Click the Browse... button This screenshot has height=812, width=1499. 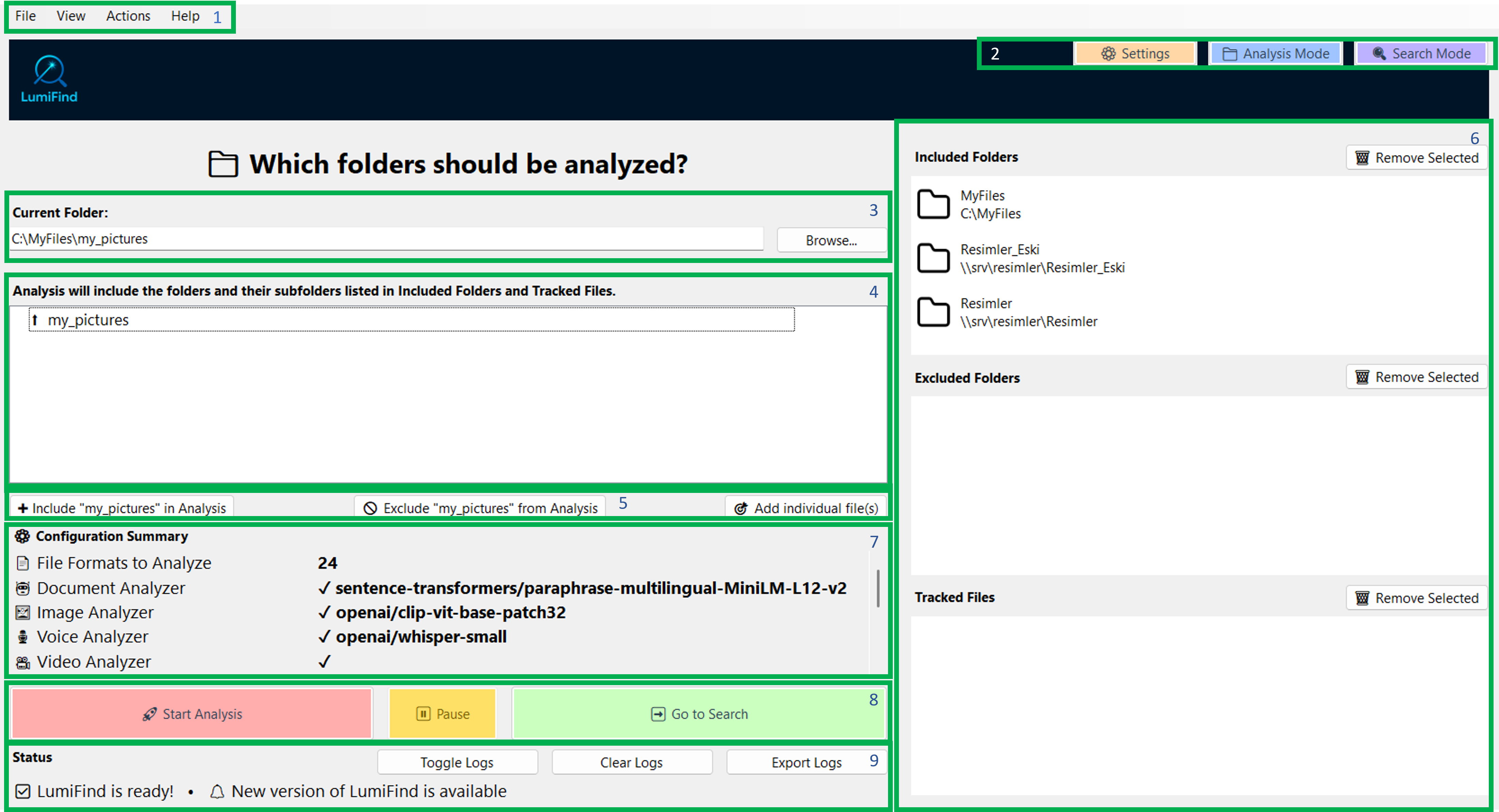click(831, 240)
